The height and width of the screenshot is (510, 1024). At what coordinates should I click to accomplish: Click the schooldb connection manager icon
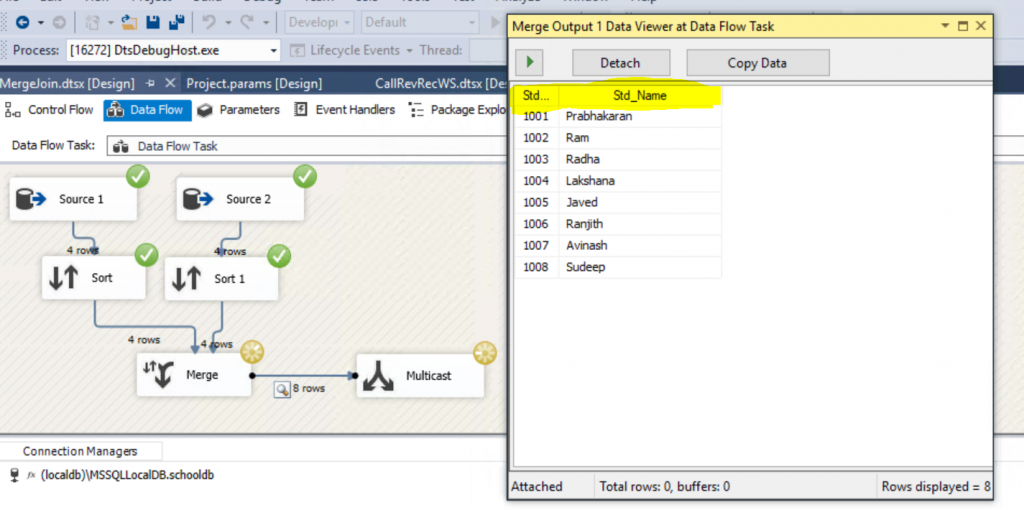(16, 475)
